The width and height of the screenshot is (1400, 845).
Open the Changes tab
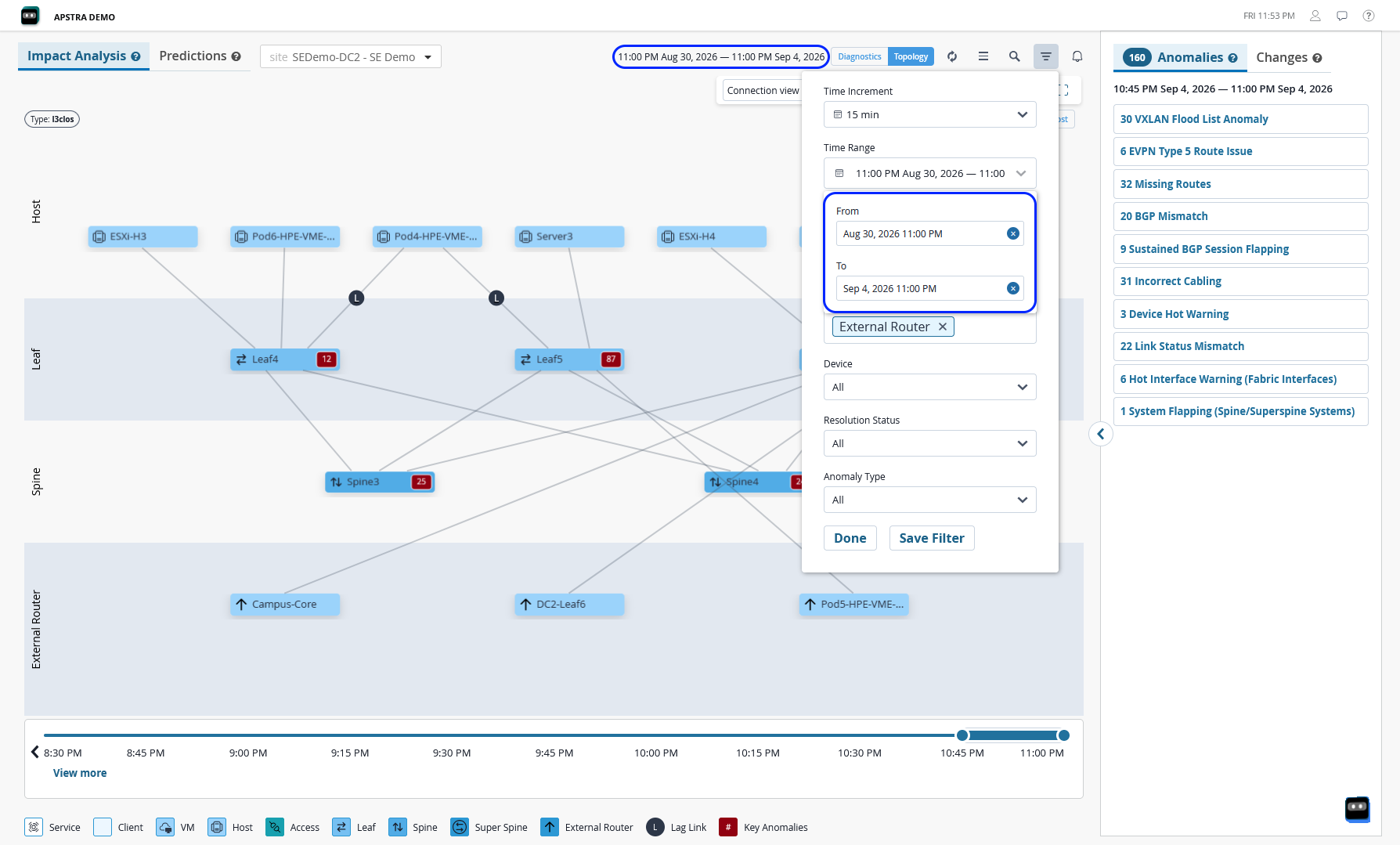[x=1289, y=57]
